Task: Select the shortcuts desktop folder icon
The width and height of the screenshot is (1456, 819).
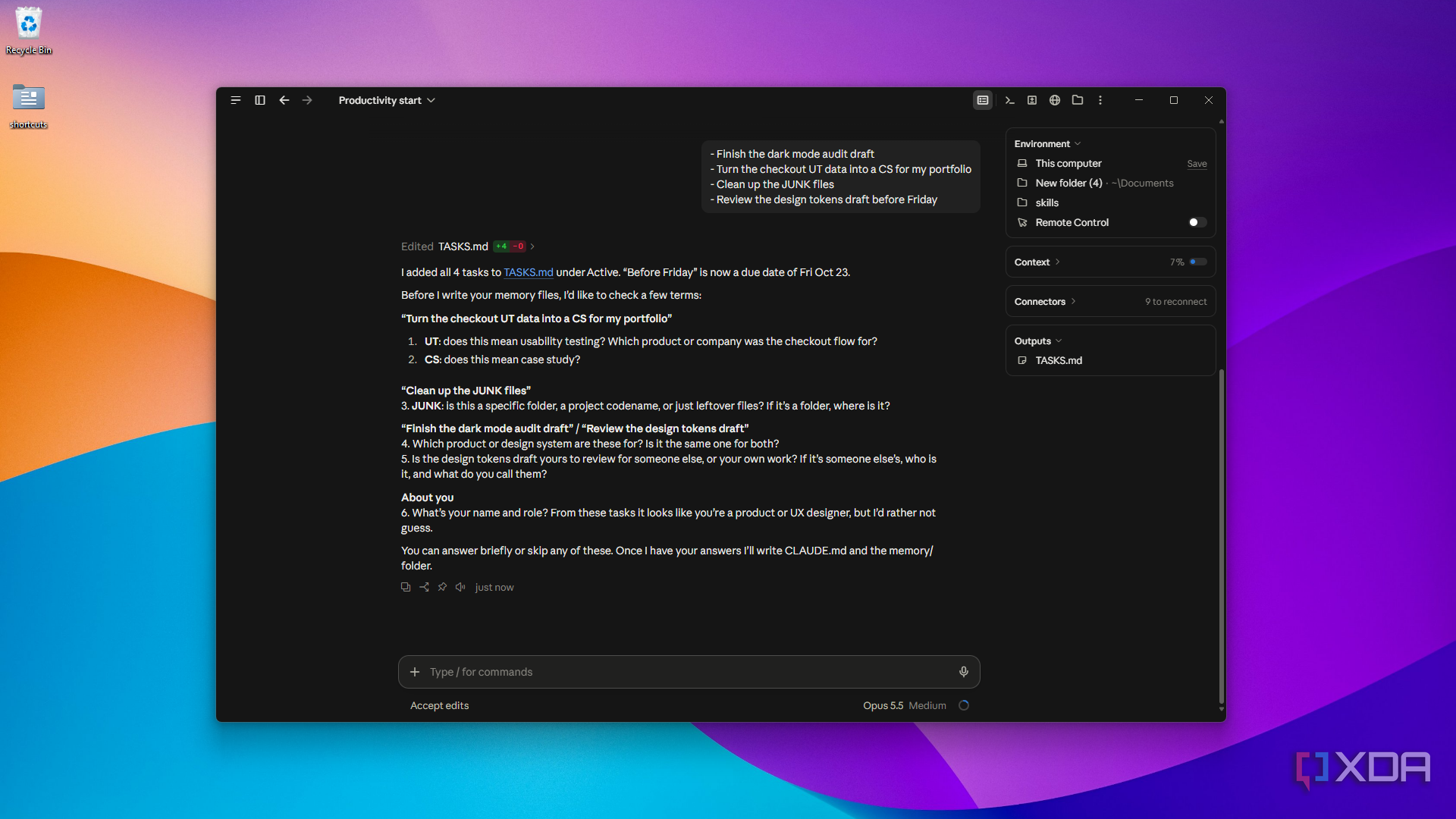Action: 29,106
